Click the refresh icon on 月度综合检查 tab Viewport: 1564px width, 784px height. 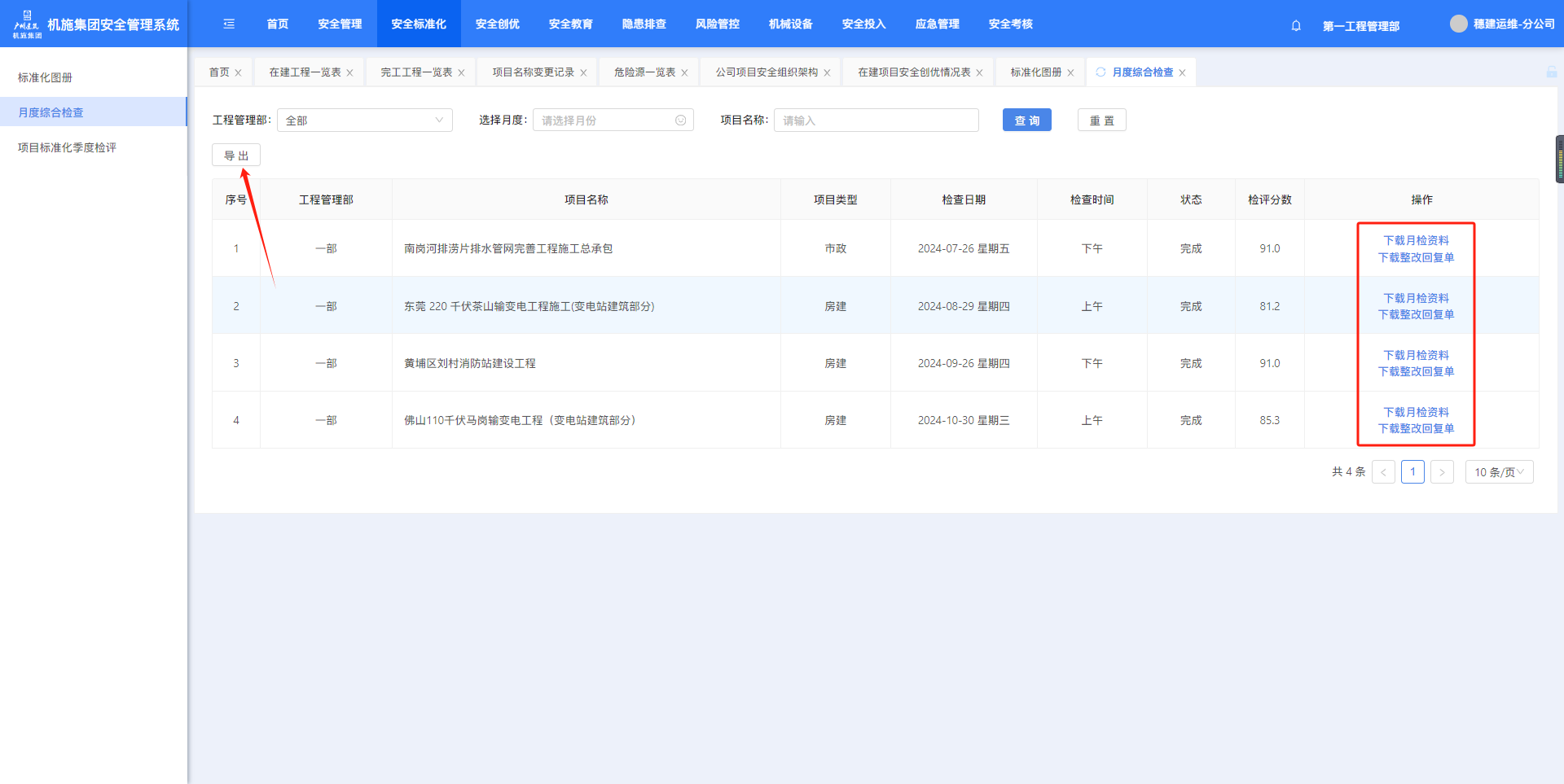[x=1101, y=72]
